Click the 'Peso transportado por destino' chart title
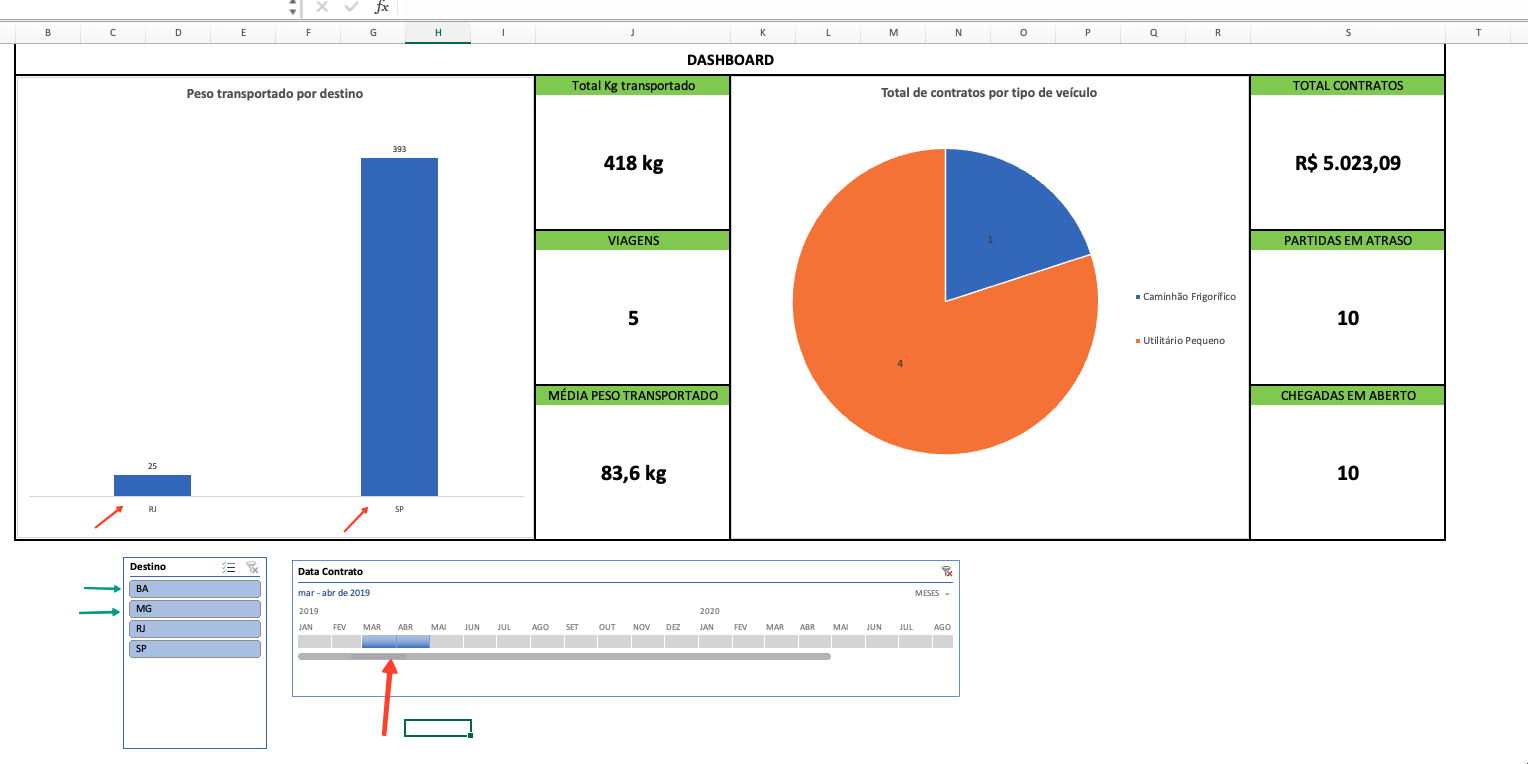The height and width of the screenshot is (764, 1528). click(x=275, y=94)
